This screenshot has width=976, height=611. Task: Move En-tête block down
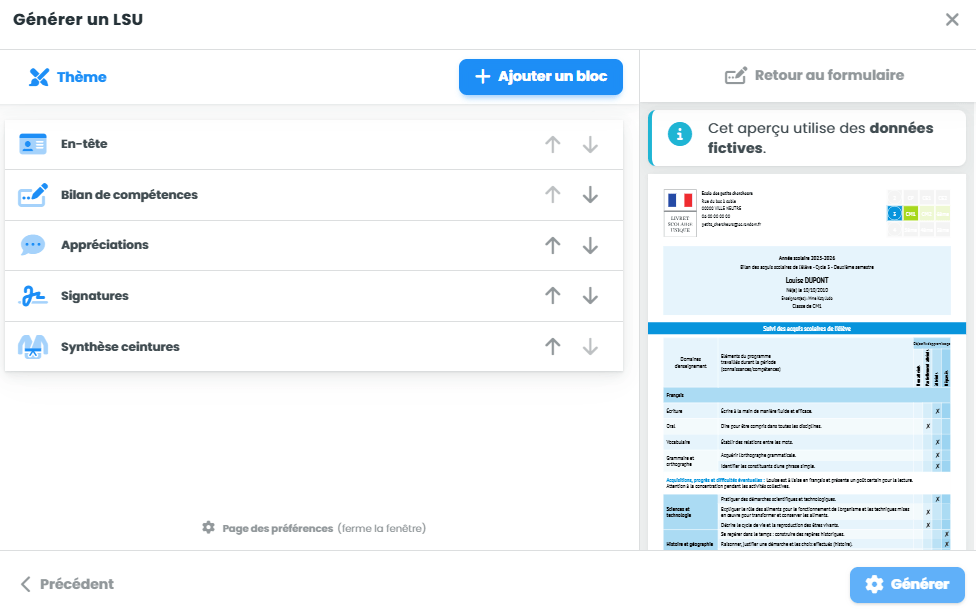click(590, 144)
